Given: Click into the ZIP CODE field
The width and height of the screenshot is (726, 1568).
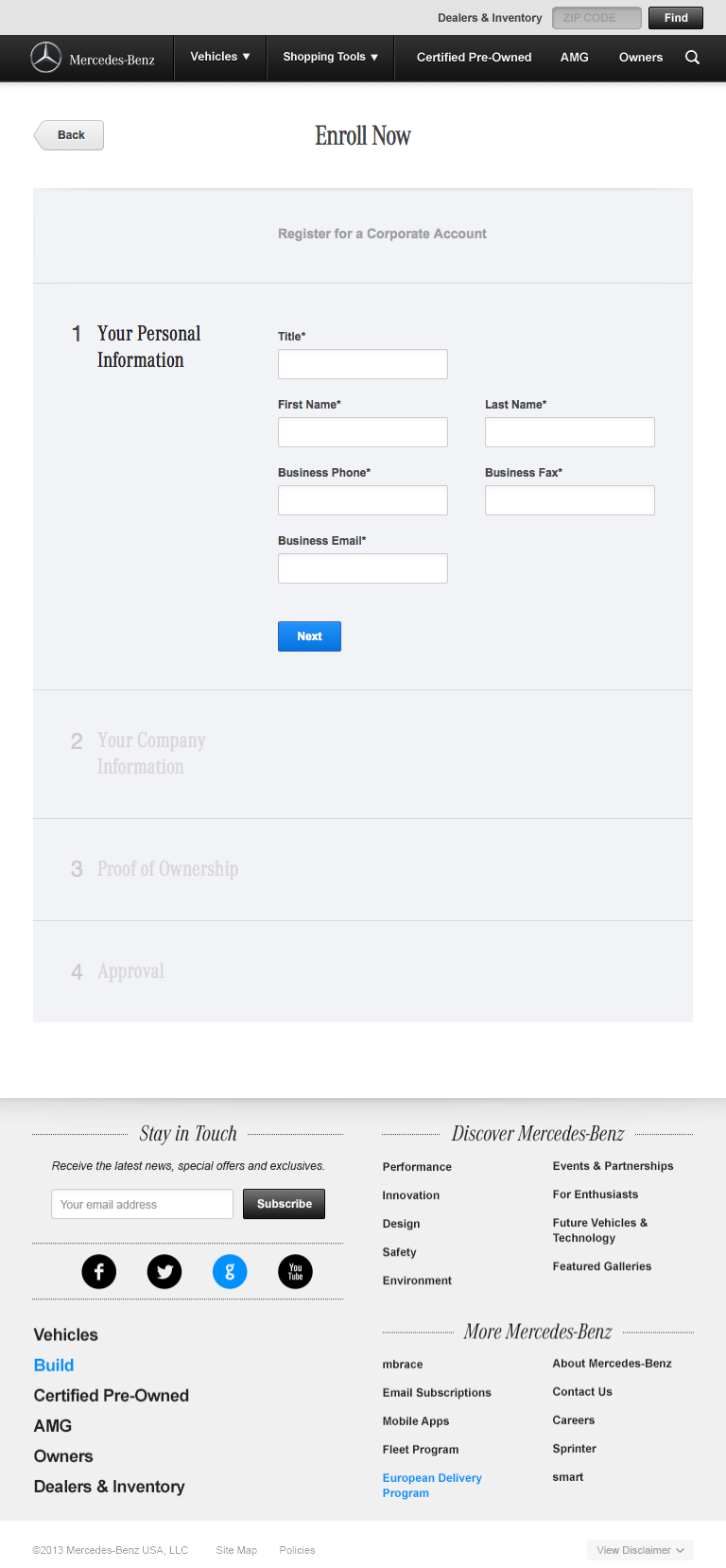Looking at the screenshot, I should (x=596, y=18).
